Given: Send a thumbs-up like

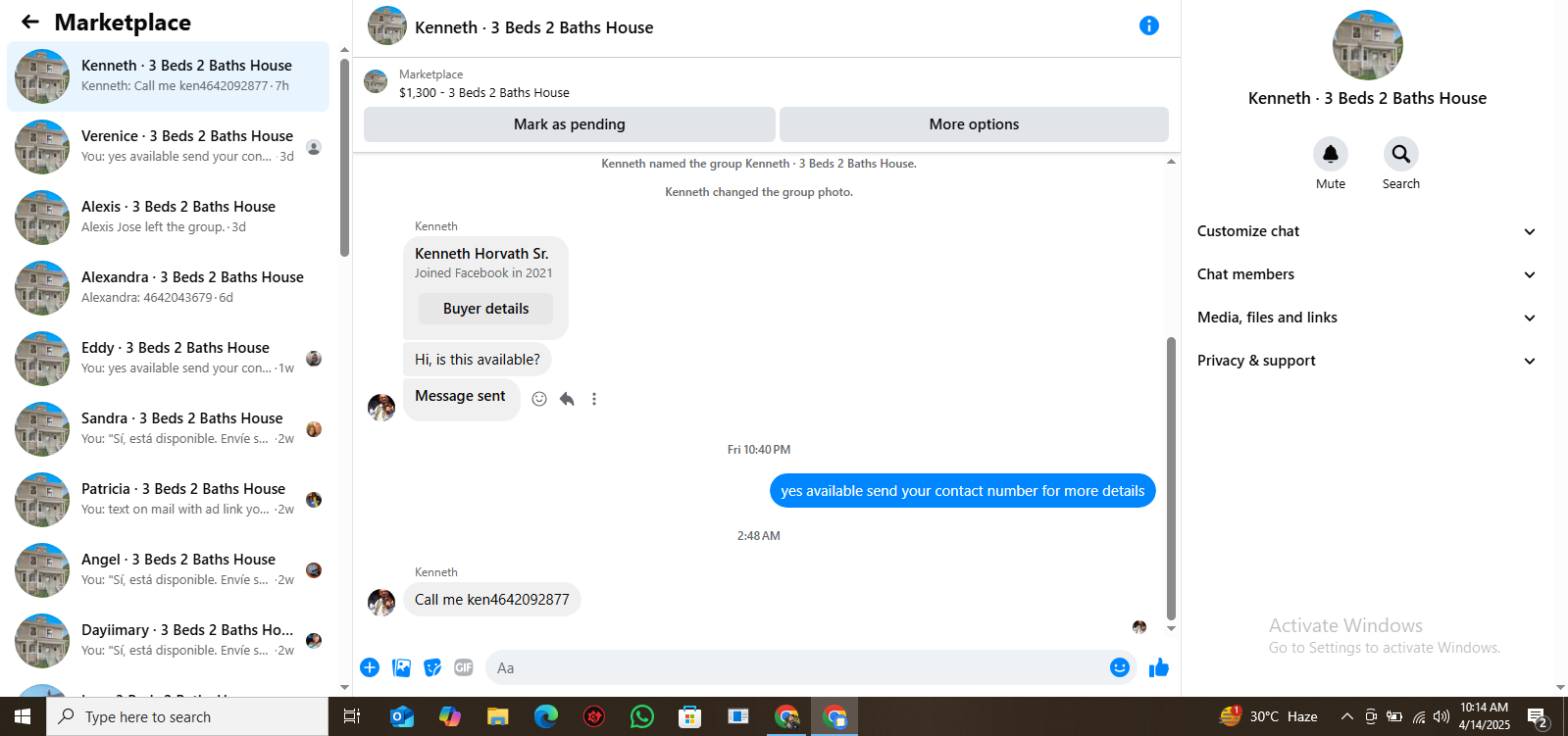Looking at the screenshot, I should point(1159,667).
